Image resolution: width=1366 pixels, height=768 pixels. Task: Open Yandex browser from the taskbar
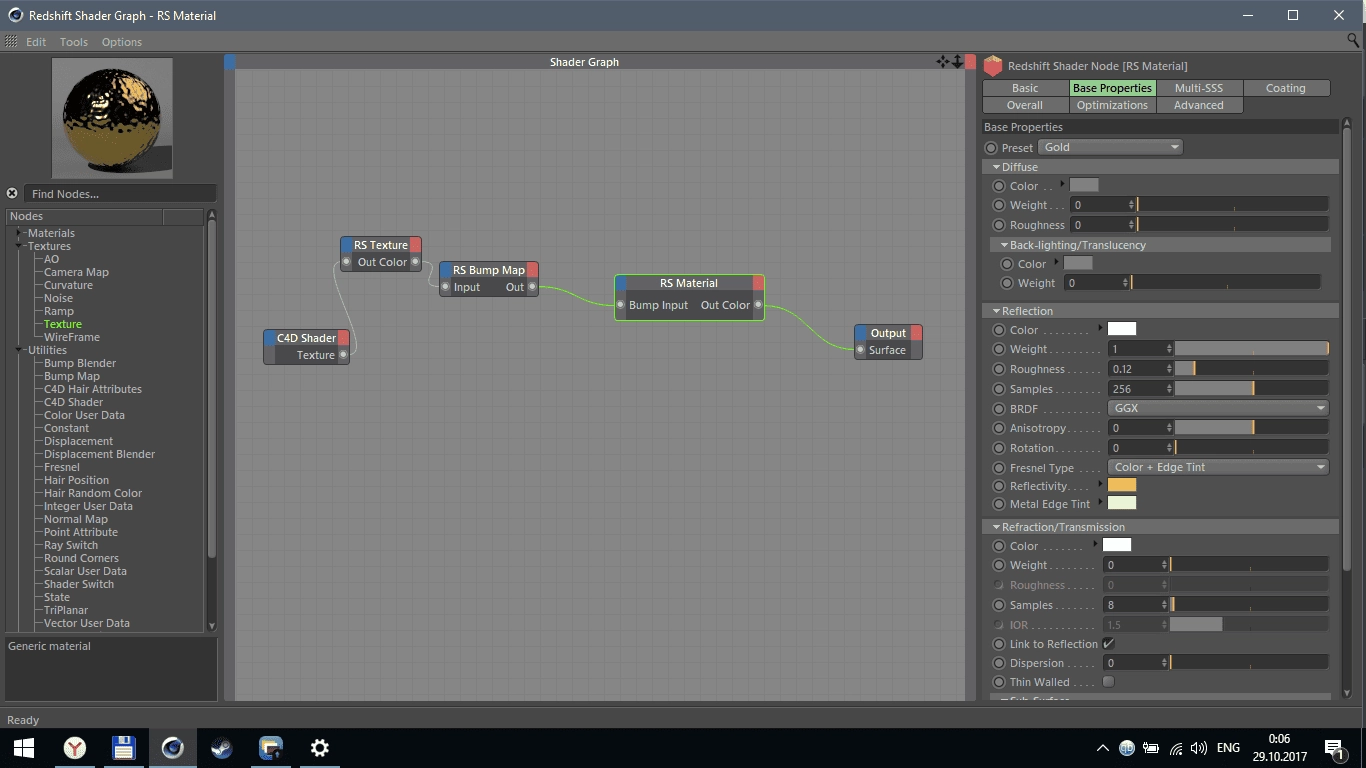[x=75, y=748]
